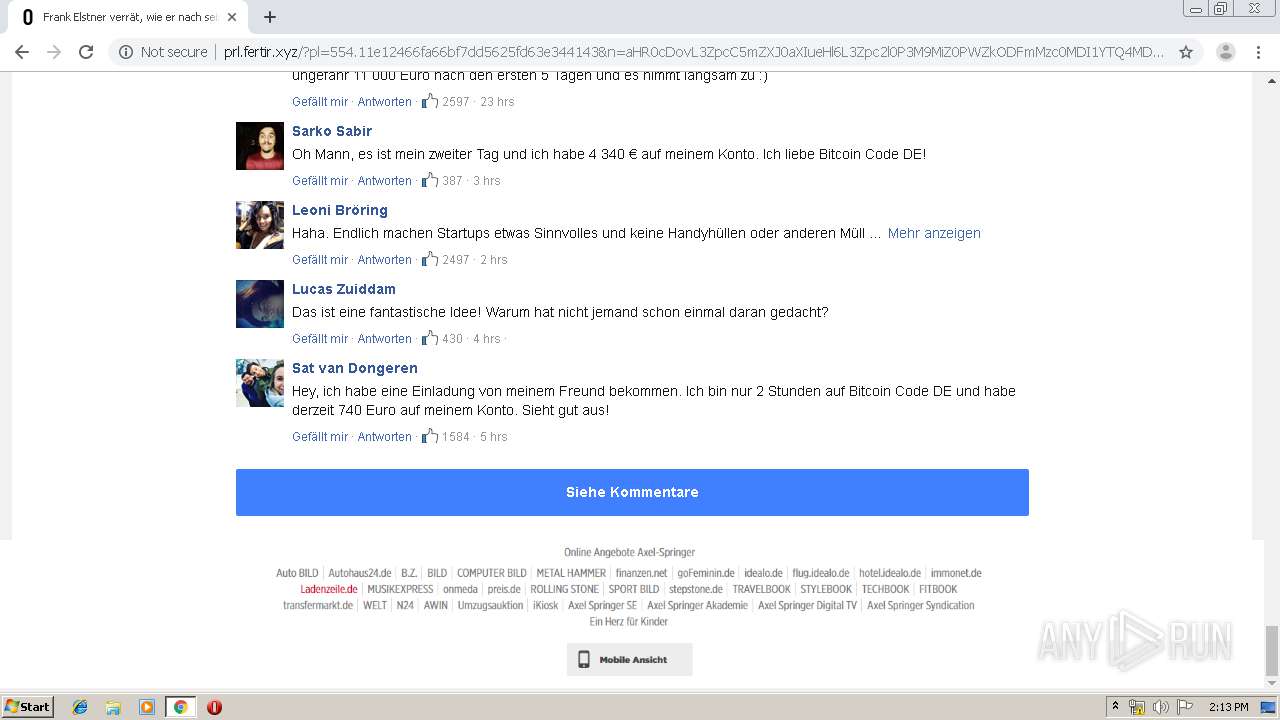Open Sat van Dongeren name link

coord(355,368)
